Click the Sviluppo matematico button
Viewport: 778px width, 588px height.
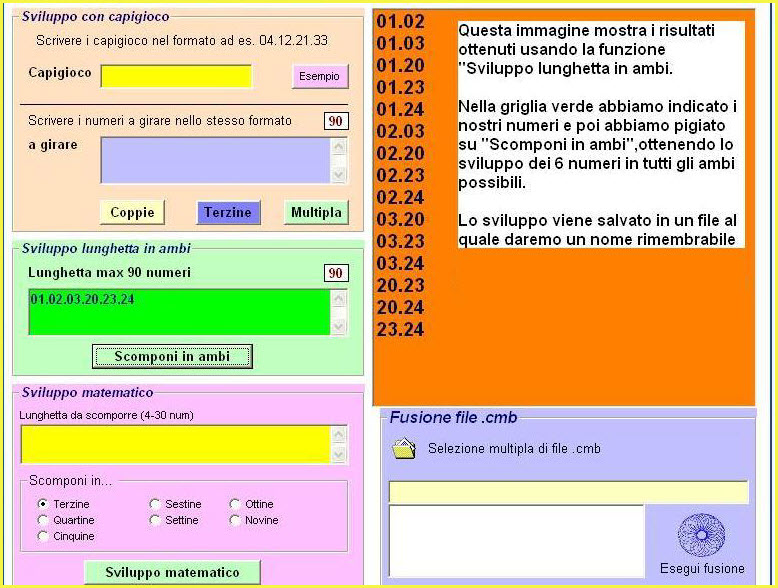[x=172, y=572]
